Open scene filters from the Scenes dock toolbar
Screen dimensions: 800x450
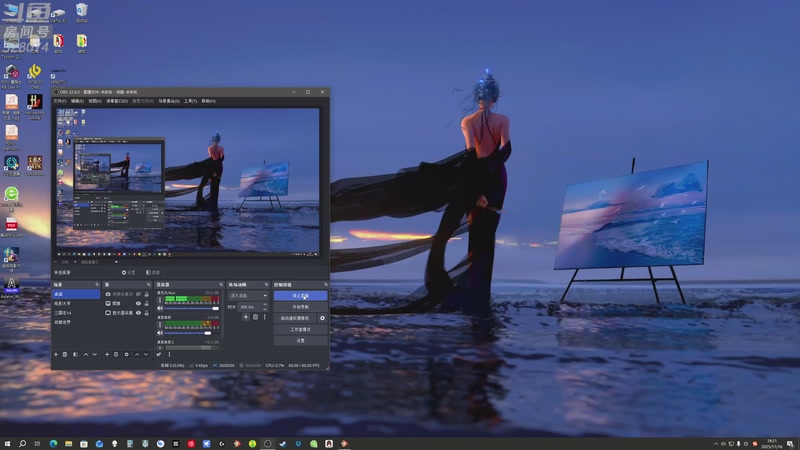[75, 354]
